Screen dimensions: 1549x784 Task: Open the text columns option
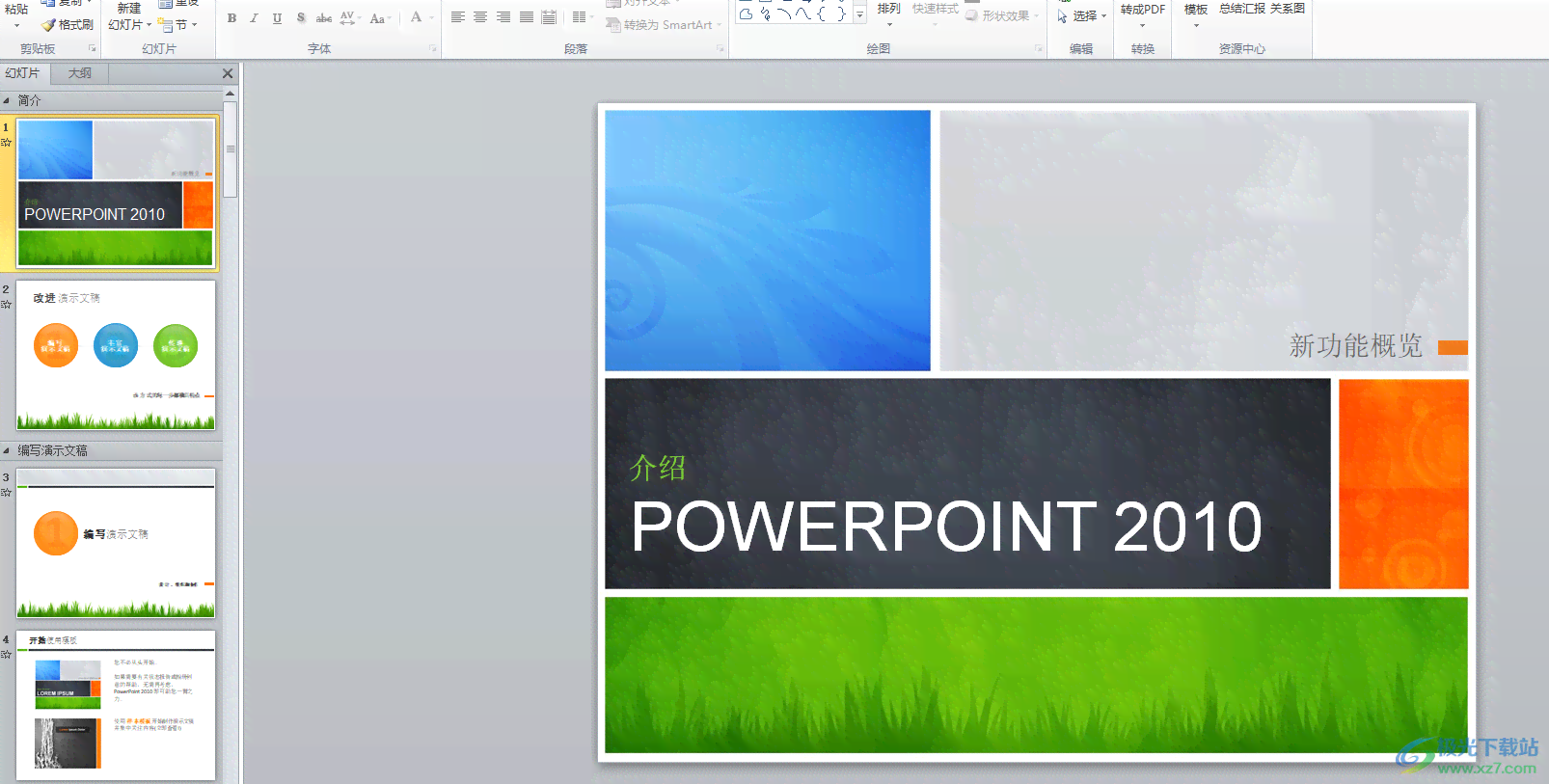point(581,17)
